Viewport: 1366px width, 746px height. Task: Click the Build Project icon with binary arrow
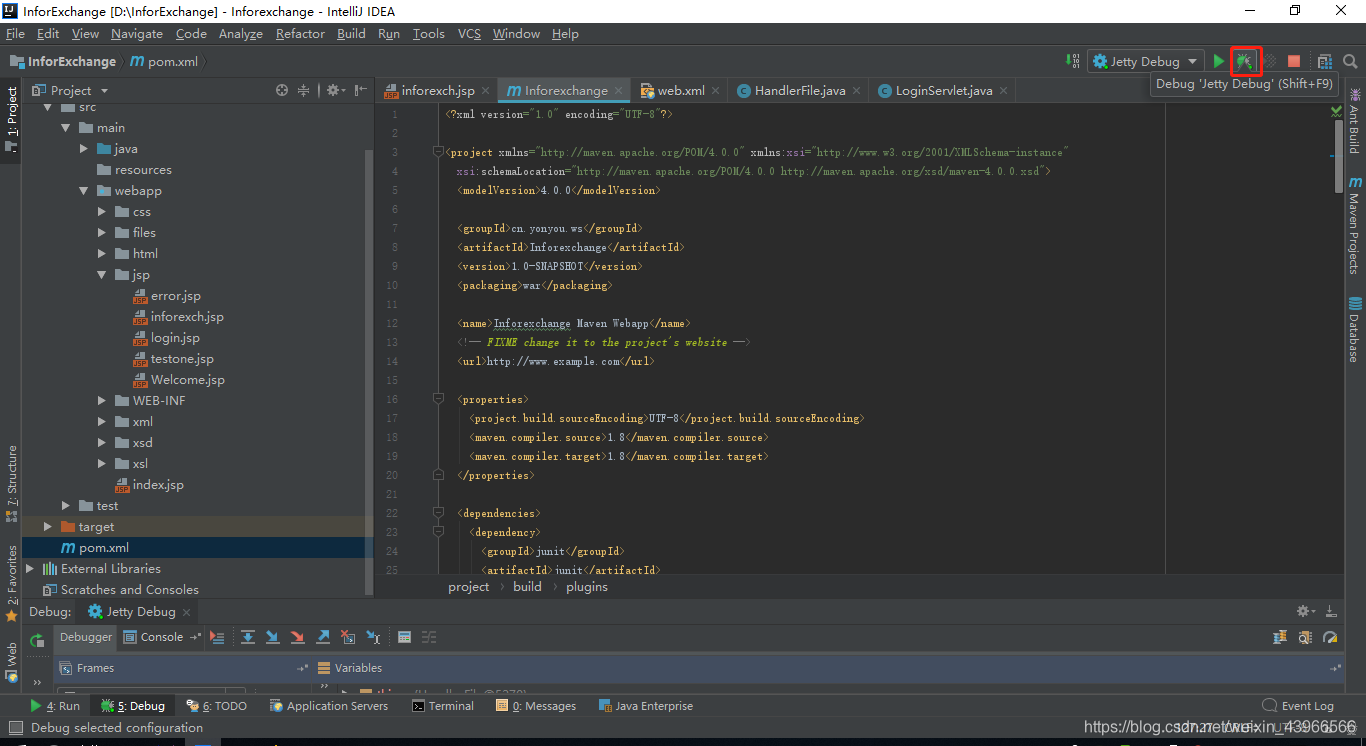pyautogui.click(x=1072, y=61)
